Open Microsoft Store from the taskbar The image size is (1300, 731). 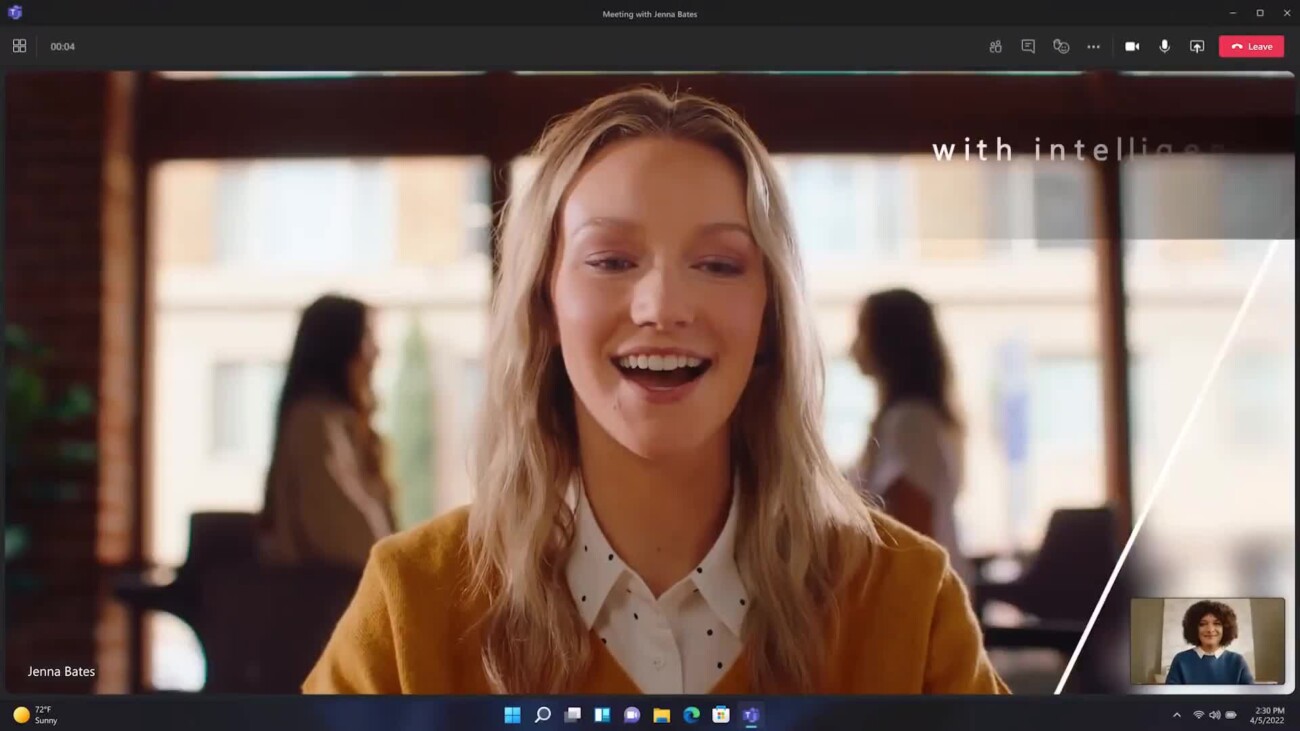(720, 715)
